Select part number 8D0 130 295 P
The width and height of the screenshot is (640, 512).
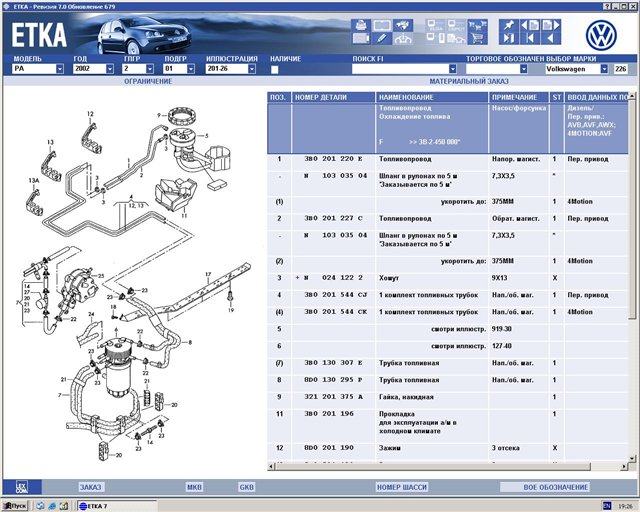(x=333, y=380)
